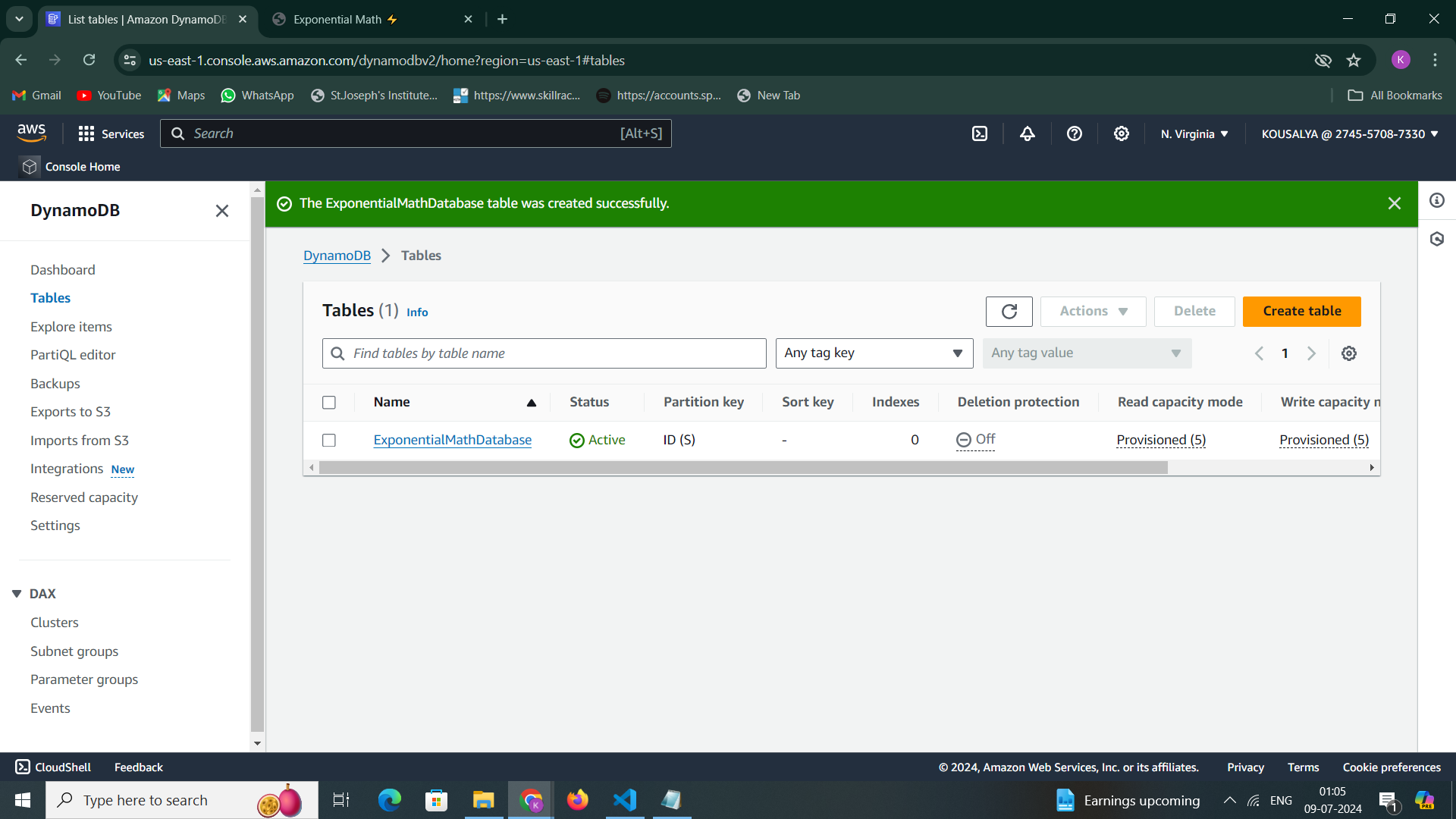The width and height of the screenshot is (1456, 819).
Task: Open the AWS support help icon
Action: point(1074,134)
